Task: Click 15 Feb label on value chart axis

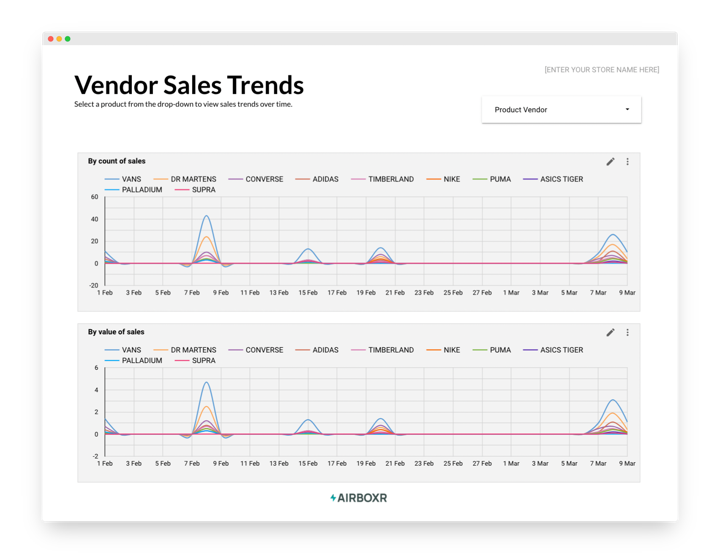Action: click(308, 463)
